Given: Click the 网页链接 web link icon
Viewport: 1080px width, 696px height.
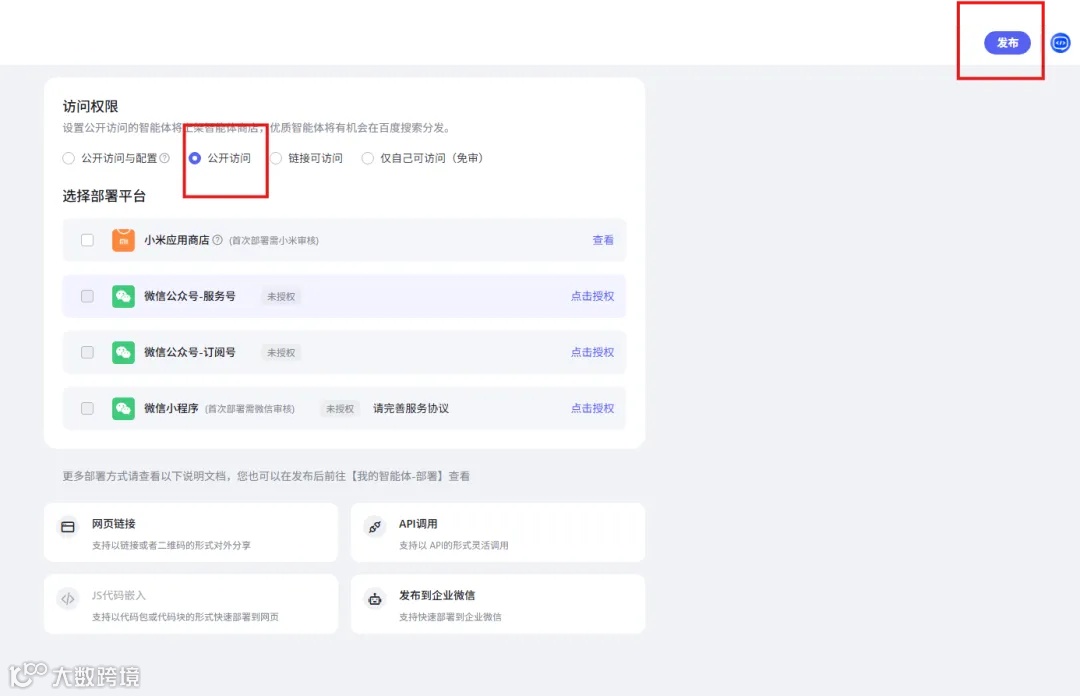Looking at the screenshot, I should pos(67,525).
